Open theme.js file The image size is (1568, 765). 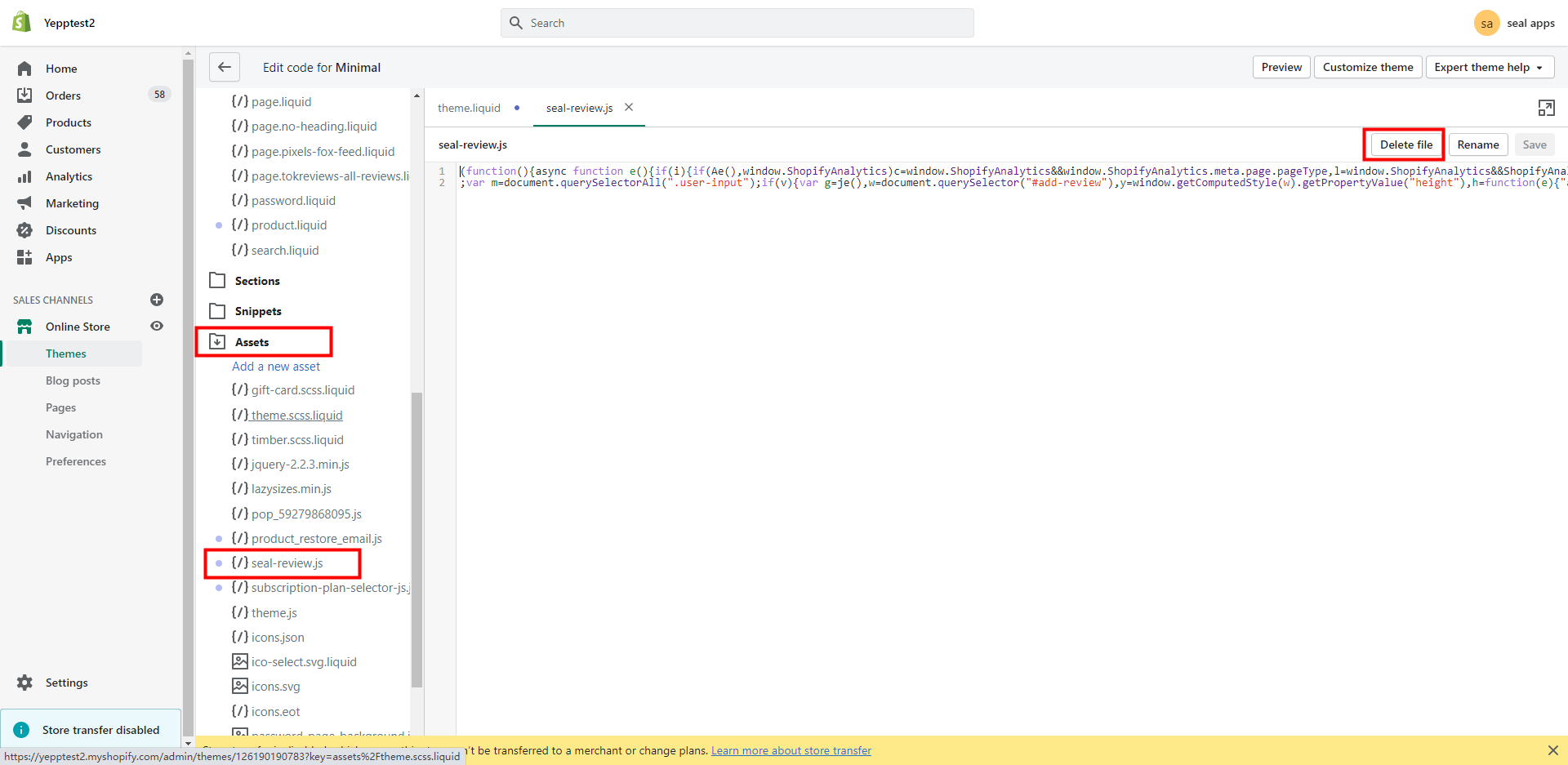click(265, 612)
